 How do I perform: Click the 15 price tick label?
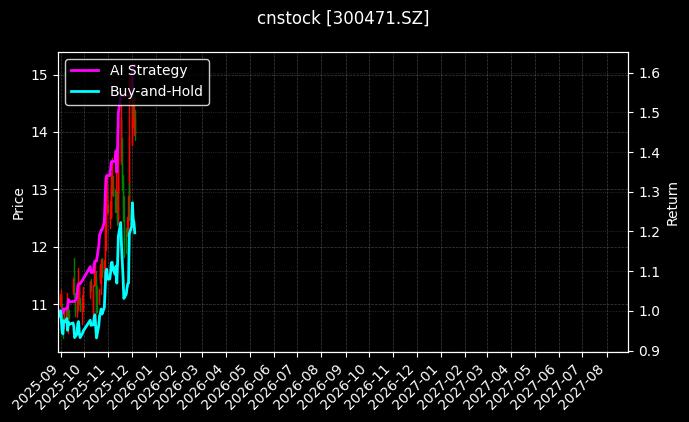pyautogui.click(x=39, y=74)
